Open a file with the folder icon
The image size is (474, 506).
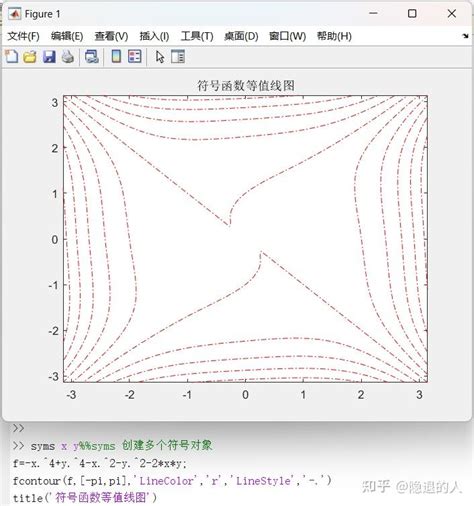tap(30, 57)
